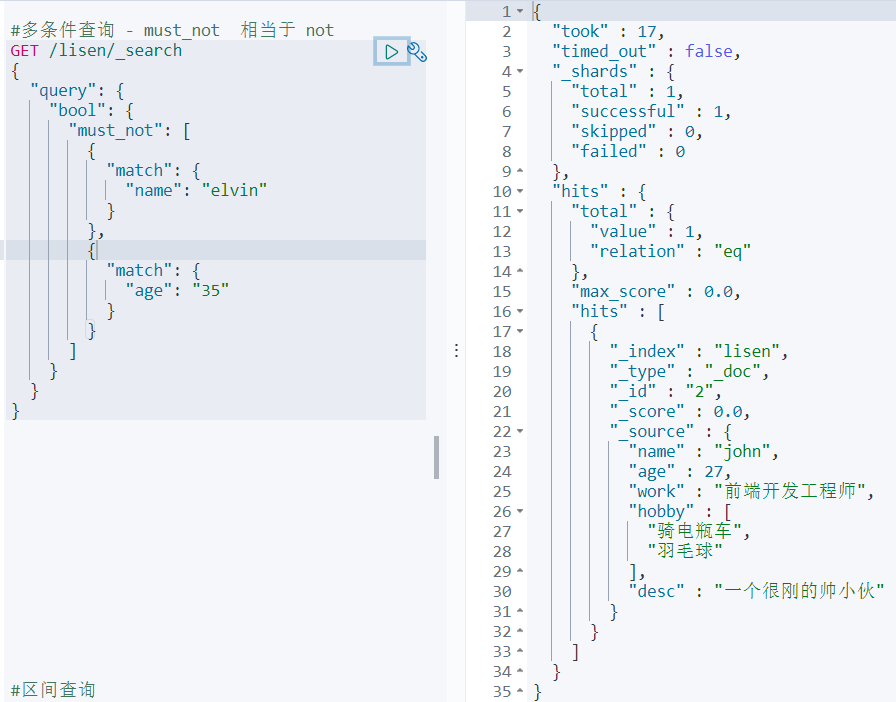Viewport: 896px width, 702px height.
Task: Click the fold end marker at line 9
Action: pos(520,171)
